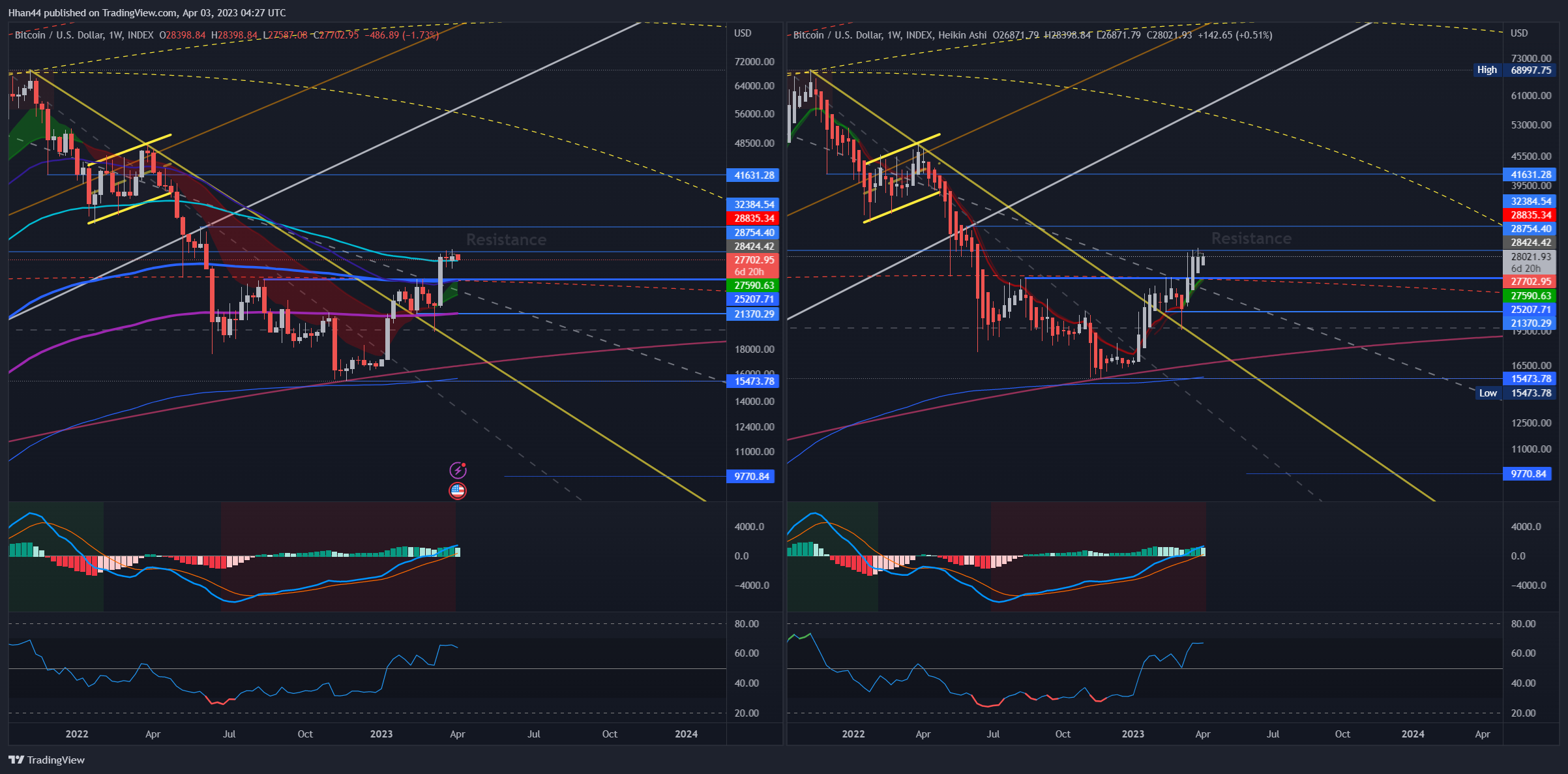Select the 41631.28 price label on the left chart
Image resolution: width=1568 pixels, height=774 pixels.
753,175
